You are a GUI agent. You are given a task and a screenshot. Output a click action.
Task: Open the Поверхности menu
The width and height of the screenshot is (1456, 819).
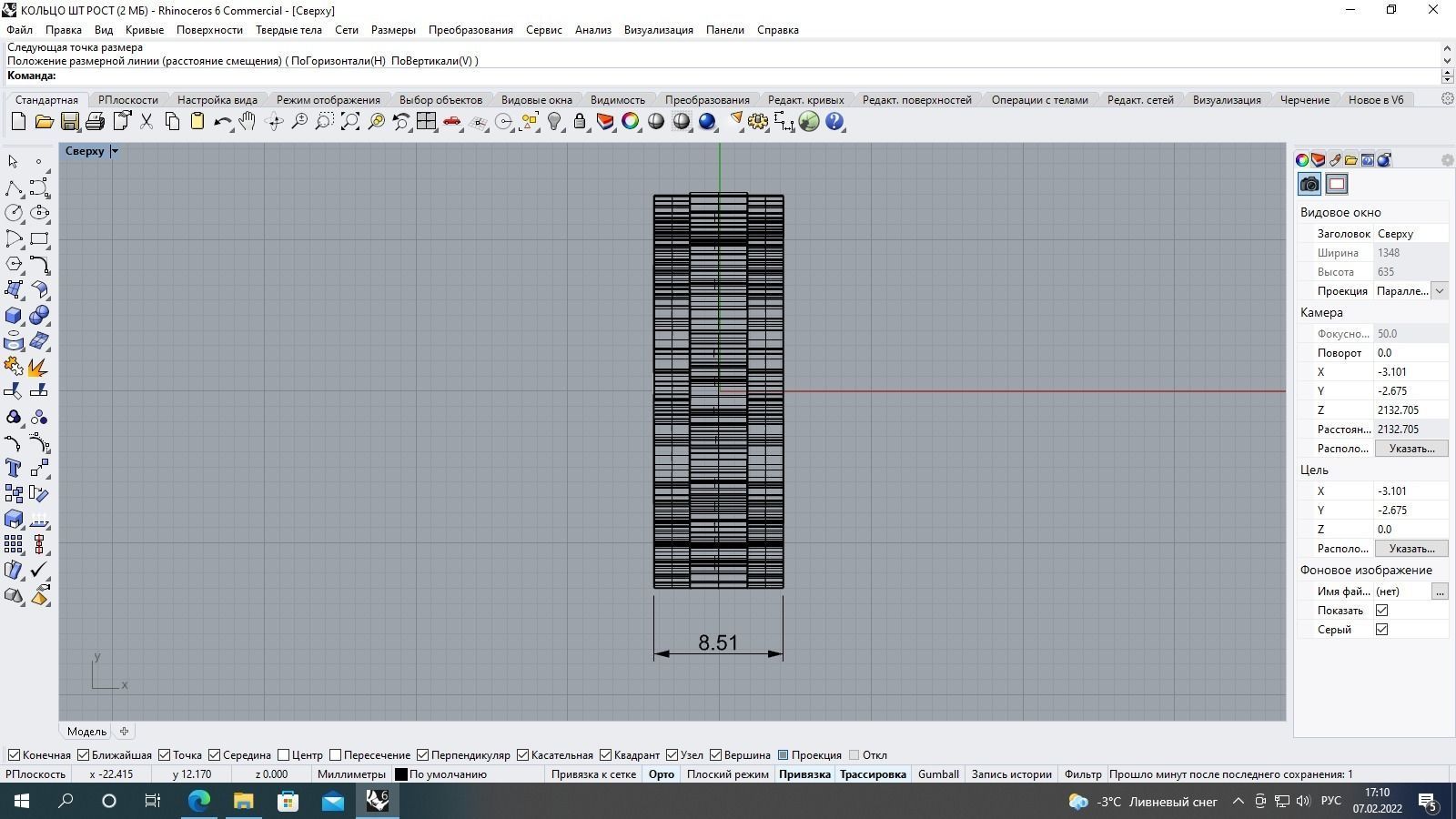(x=209, y=30)
